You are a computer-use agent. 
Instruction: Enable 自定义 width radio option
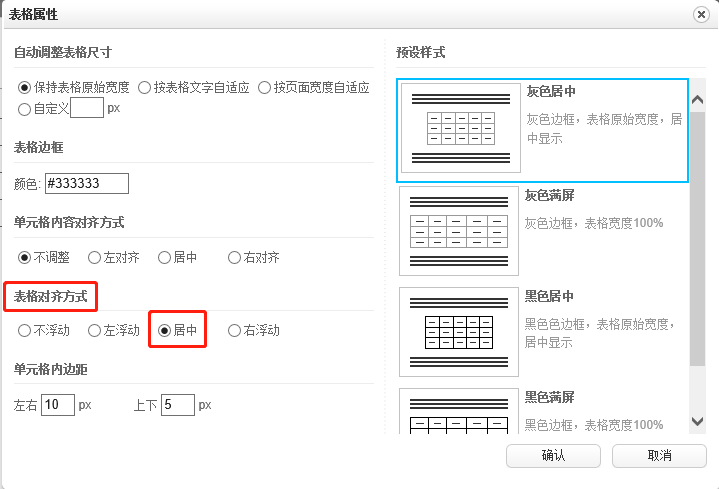tap(25, 108)
